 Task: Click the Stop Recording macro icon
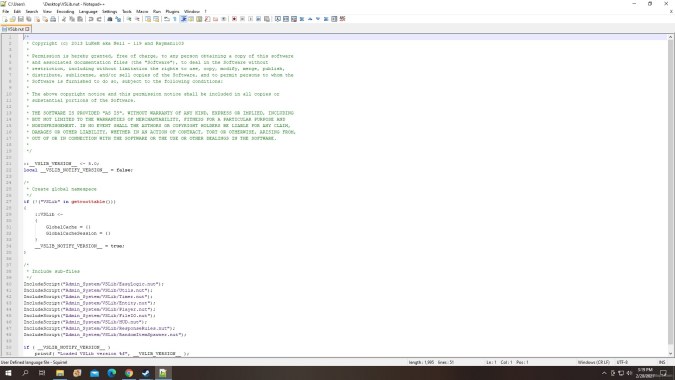(x=242, y=19)
